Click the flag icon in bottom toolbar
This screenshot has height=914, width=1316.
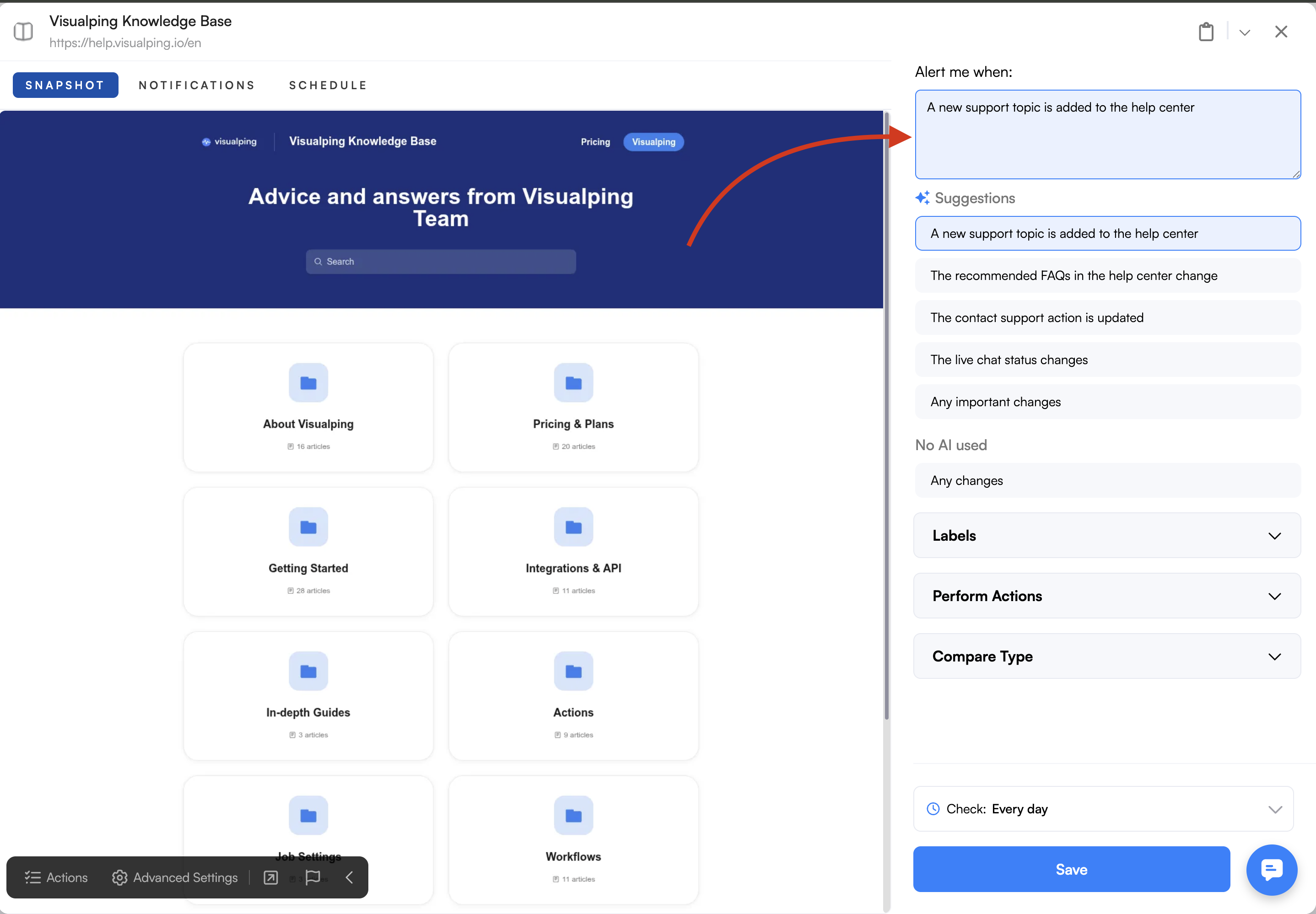coord(313,877)
